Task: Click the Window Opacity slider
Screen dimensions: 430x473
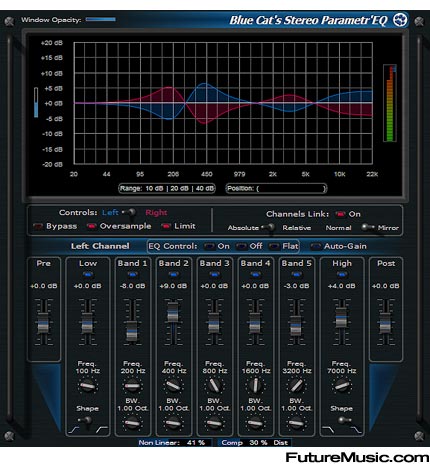Action: coord(101,19)
